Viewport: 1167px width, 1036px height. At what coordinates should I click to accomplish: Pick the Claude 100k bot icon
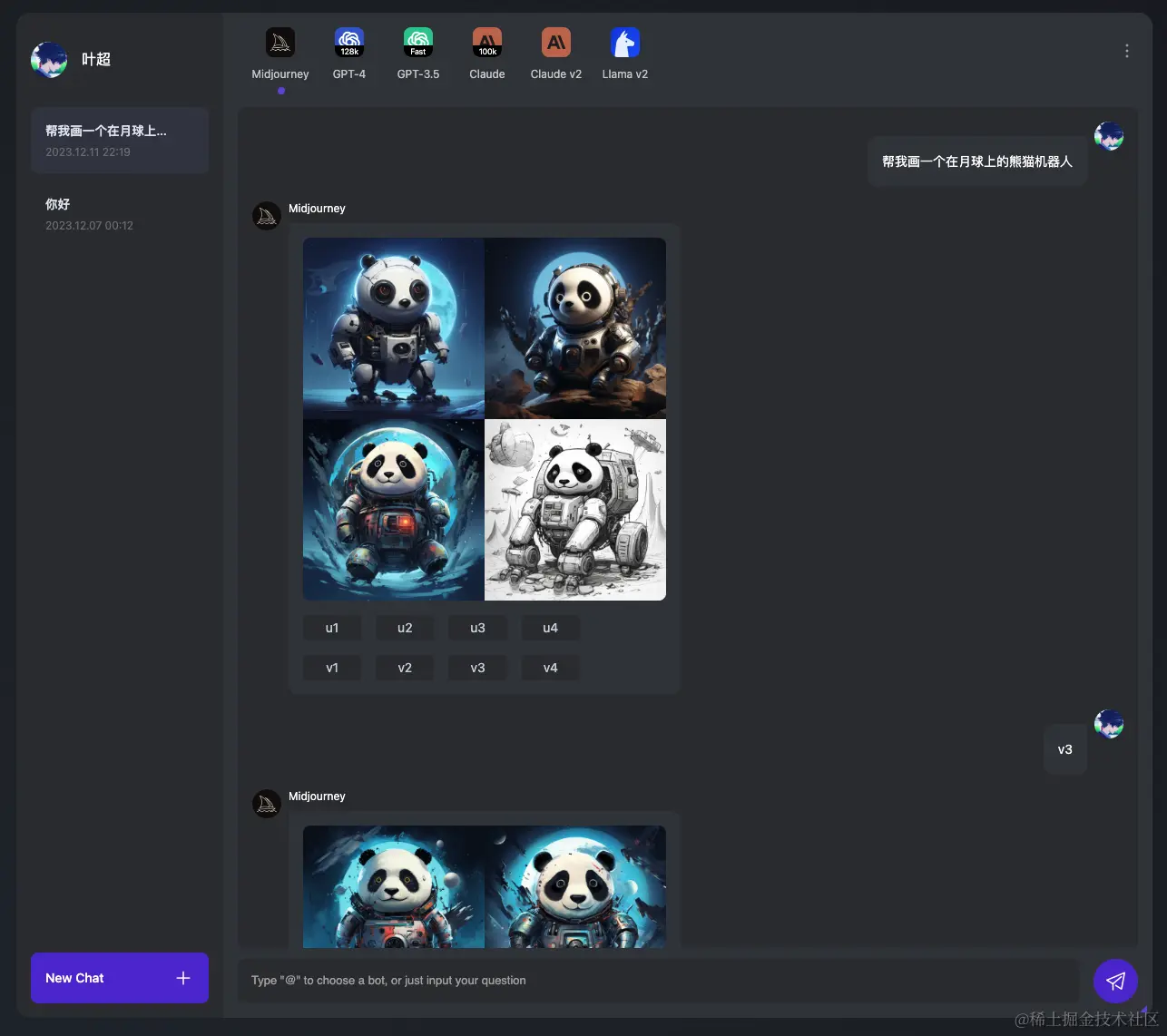pos(487,43)
